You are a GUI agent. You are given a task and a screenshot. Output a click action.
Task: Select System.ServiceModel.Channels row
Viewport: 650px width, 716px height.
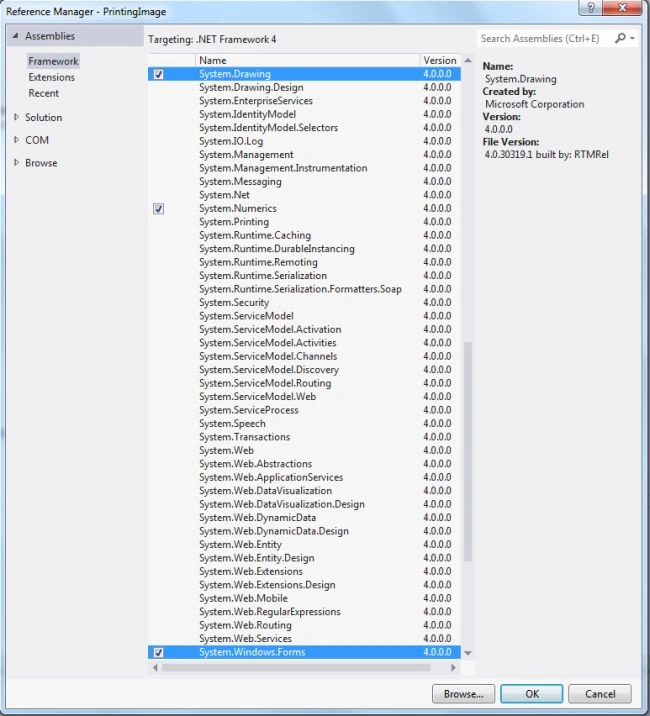click(304, 356)
